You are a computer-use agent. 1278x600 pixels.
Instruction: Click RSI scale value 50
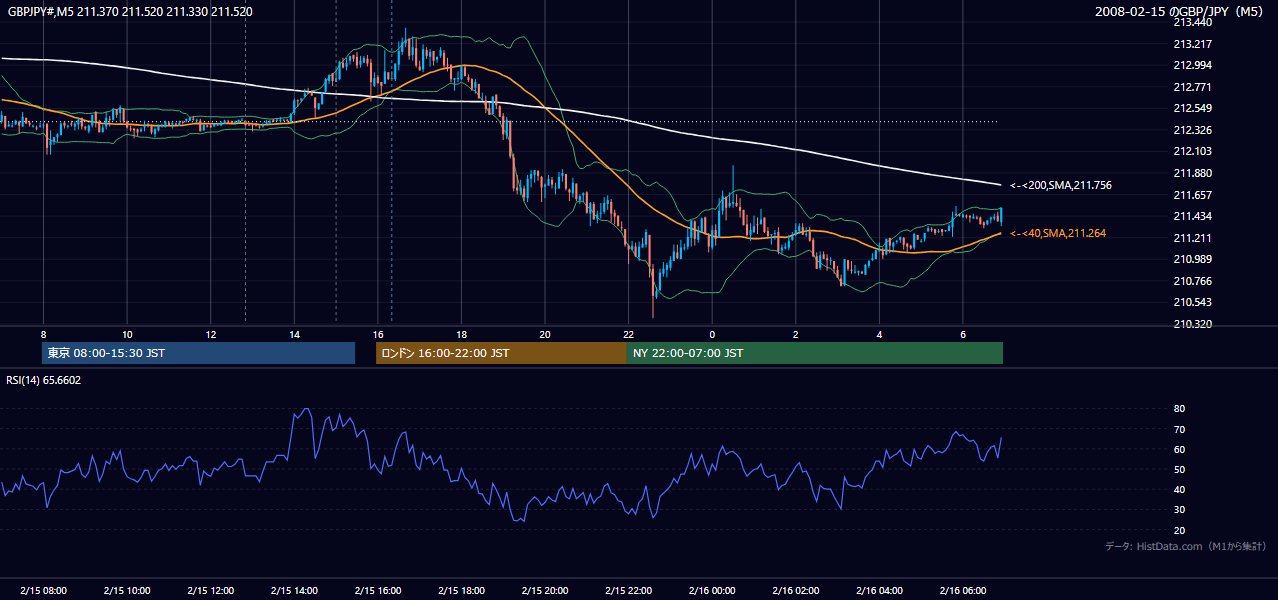coord(1179,469)
